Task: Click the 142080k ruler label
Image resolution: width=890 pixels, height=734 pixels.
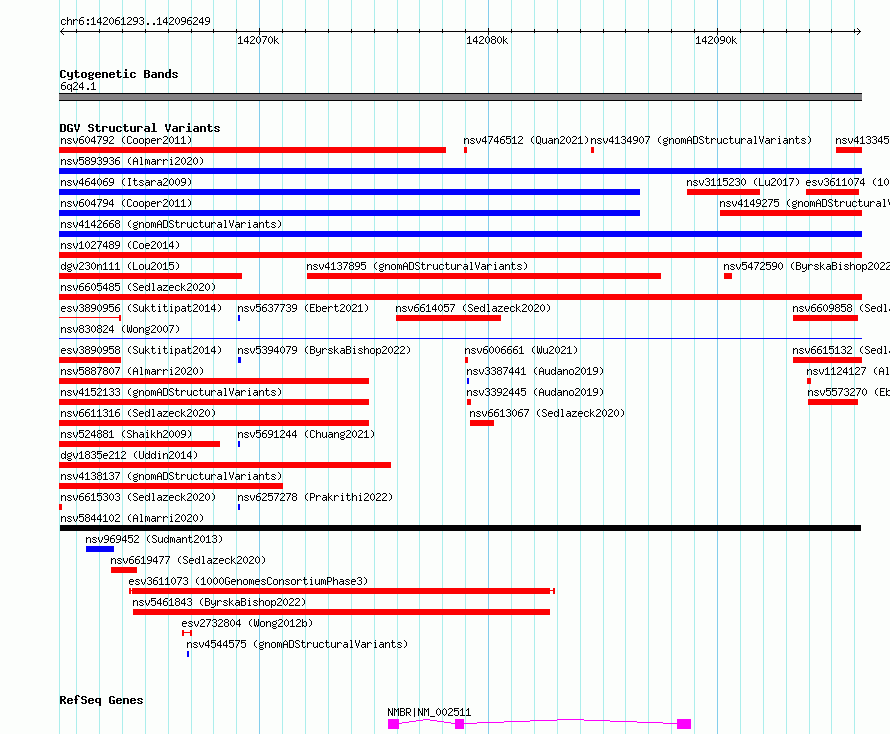Action: click(x=487, y=40)
